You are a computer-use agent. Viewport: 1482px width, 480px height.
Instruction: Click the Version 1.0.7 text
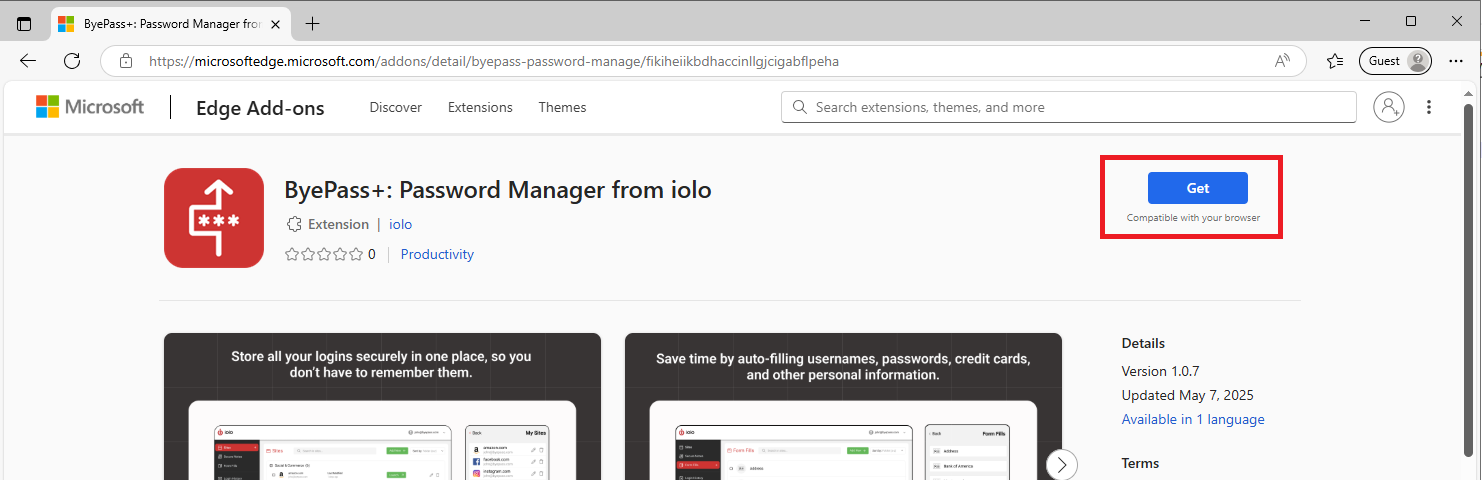coord(1160,371)
